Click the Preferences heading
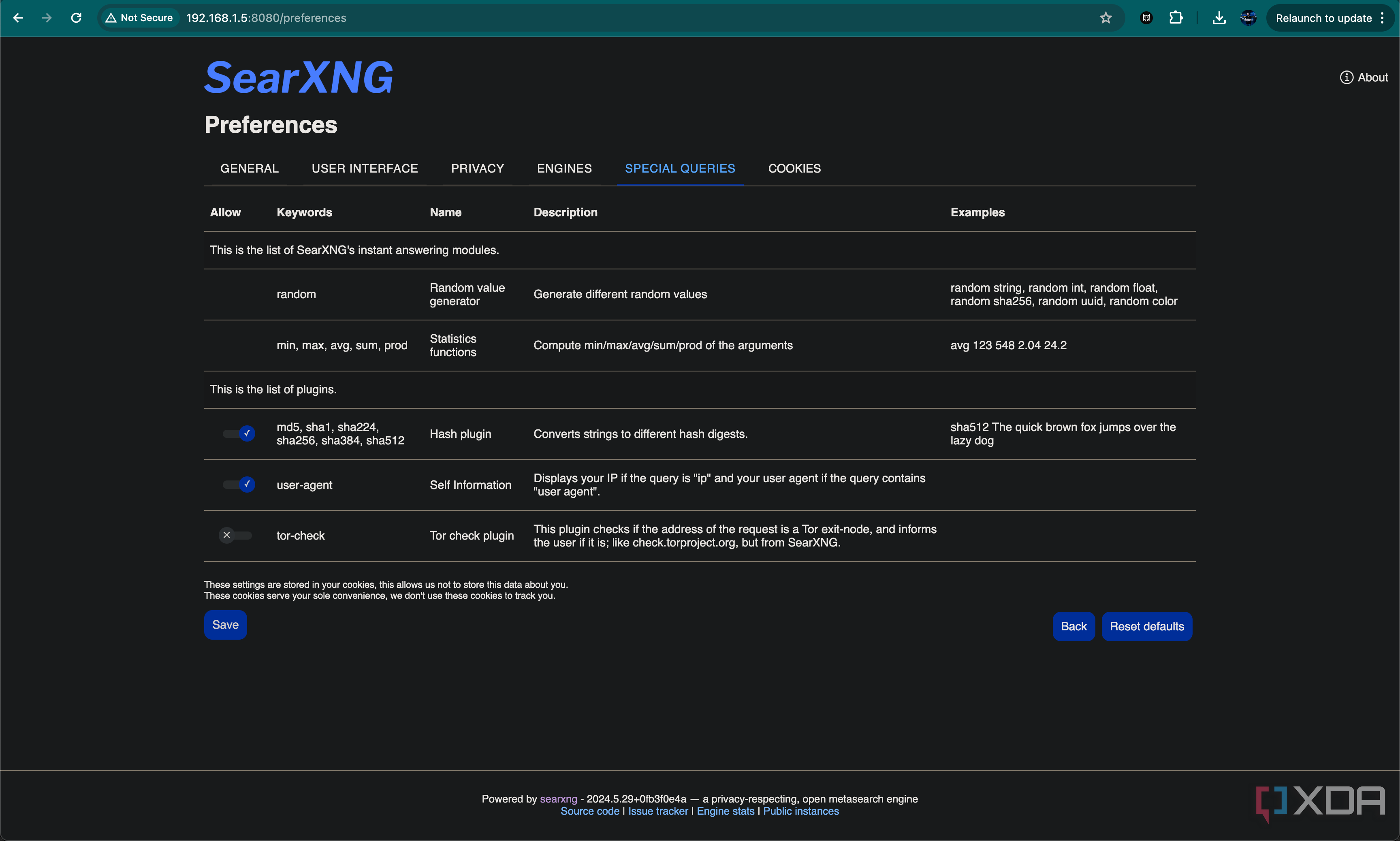Screen dimensions: 1400x841 tap(271, 125)
